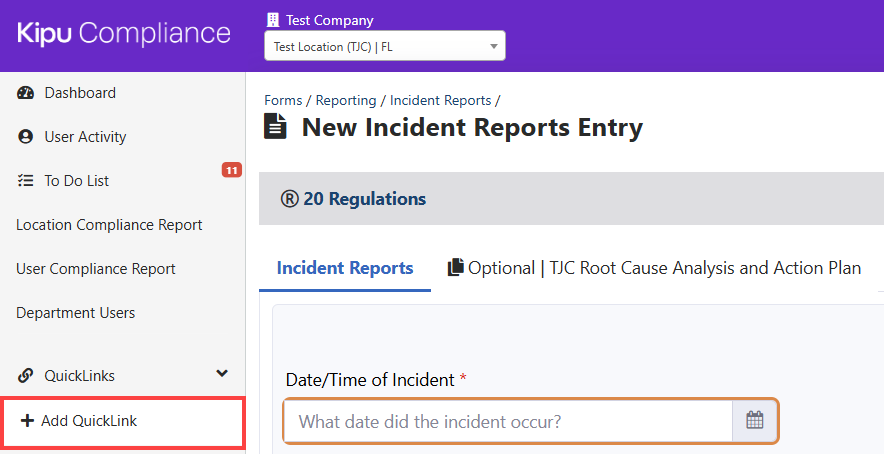
Task: Expand the 20 Regulations panel
Action: (x=353, y=199)
